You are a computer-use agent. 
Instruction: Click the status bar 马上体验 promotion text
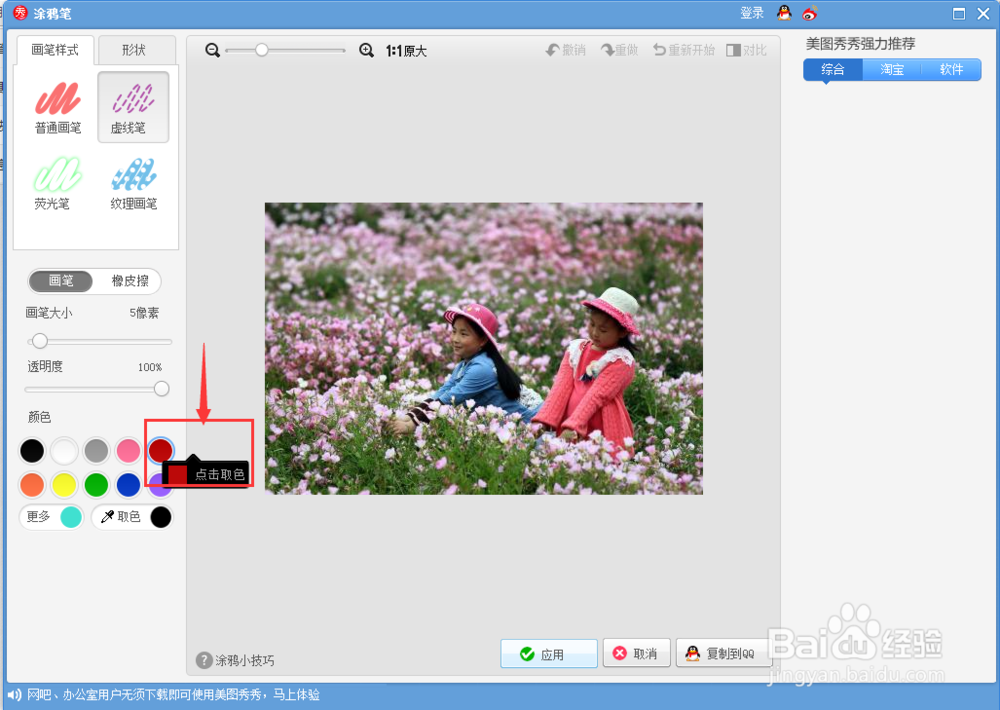pyautogui.click(x=297, y=695)
